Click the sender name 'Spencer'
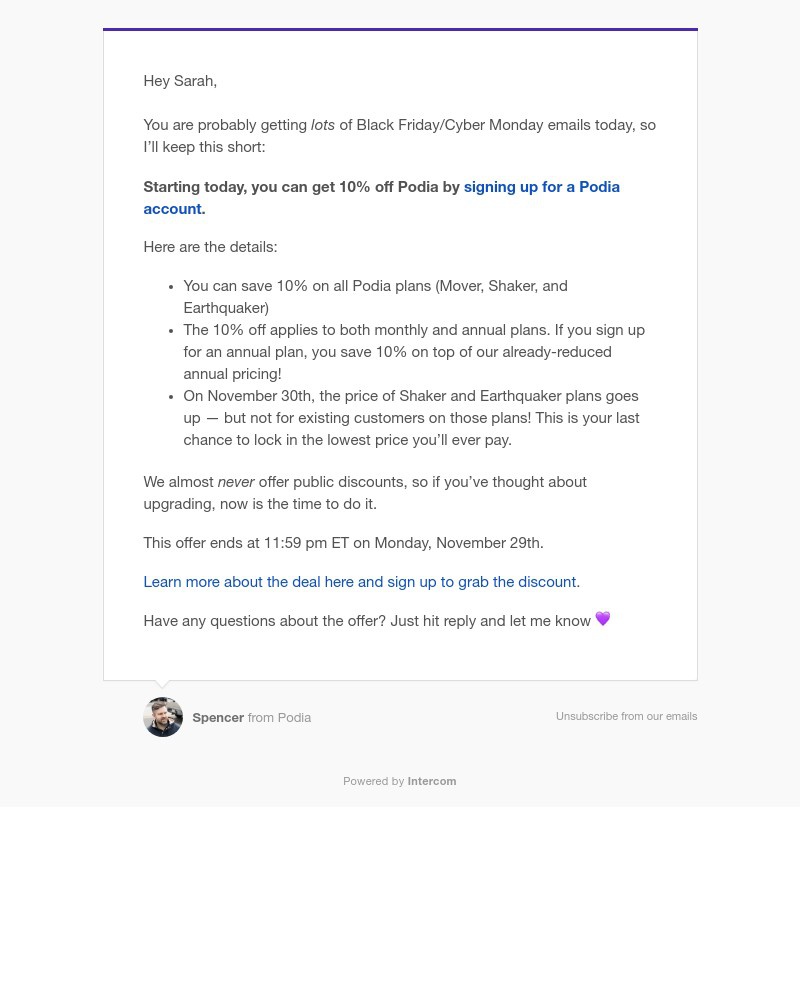800x1000 pixels. point(218,718)
